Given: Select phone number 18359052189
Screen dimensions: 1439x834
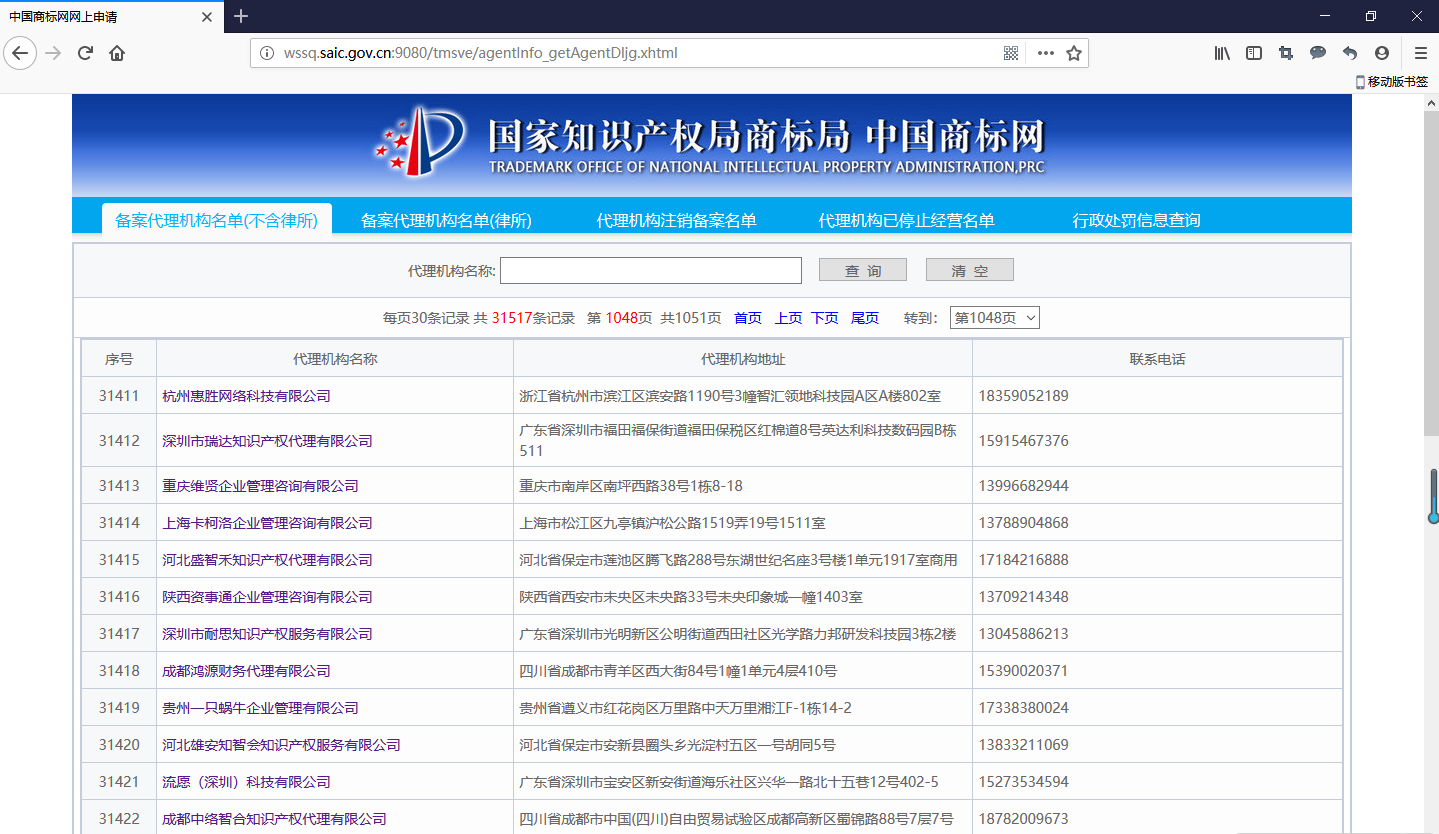Looking at the screenshot, I should [x=1024, y=396].
